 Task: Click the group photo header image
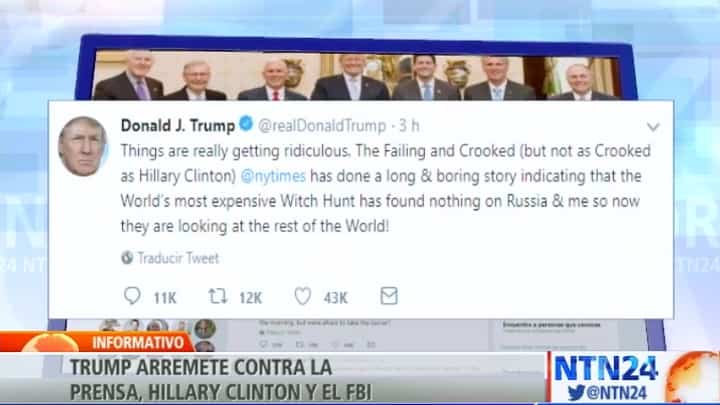356,75
